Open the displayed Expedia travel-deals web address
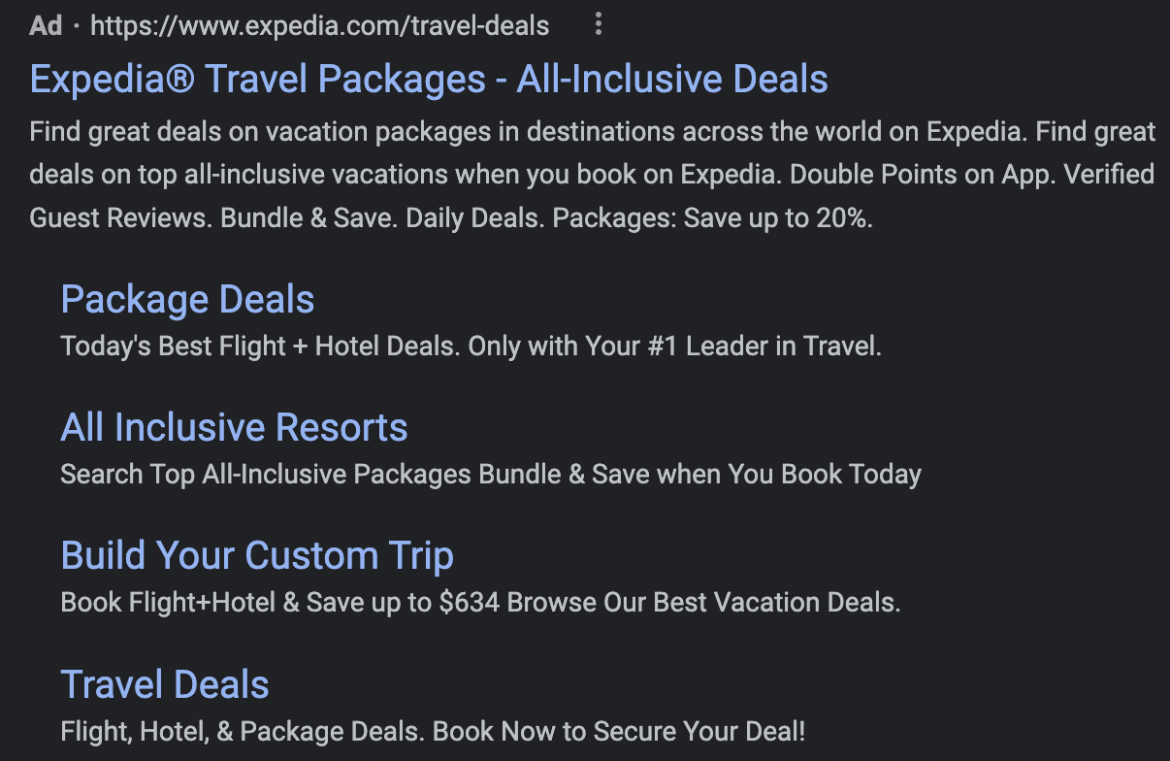The image size is (1170, 761). coord(319,26)
